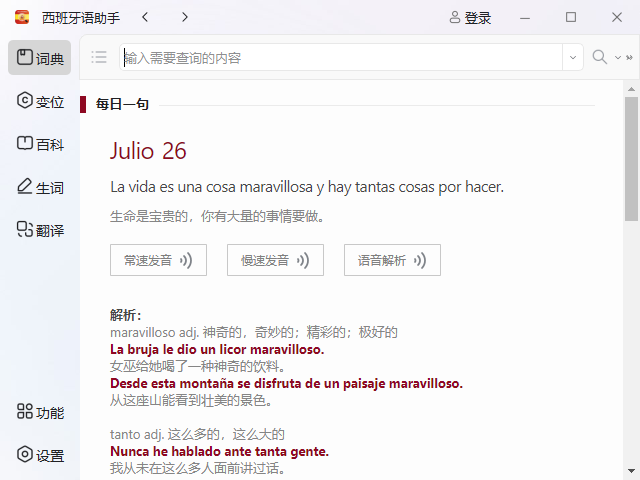Screen dimensions: 640x480
Task: Toggle the list menu icon beside search box
Action: tap(99, 57)
